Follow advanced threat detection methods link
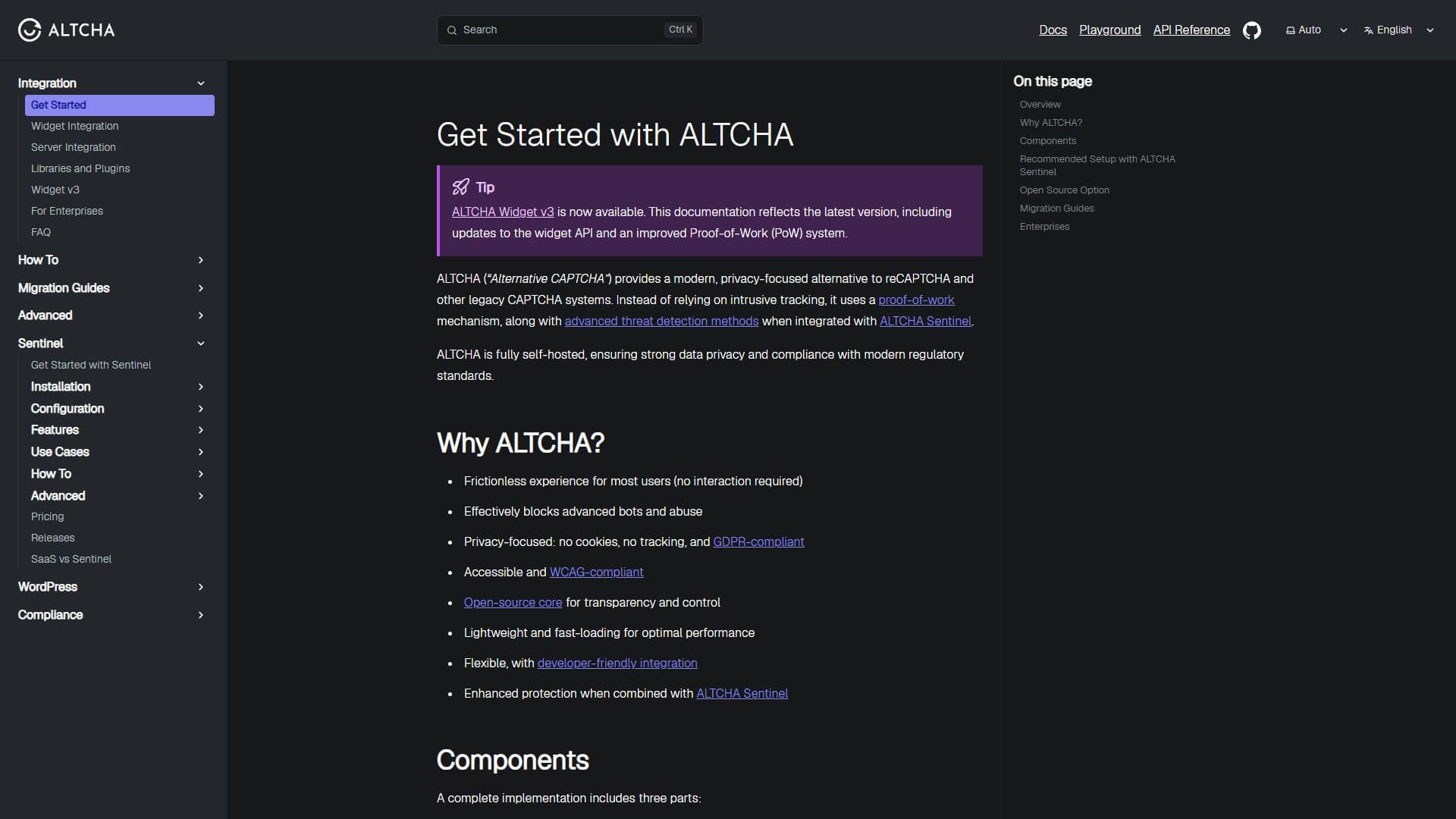The height and width of the screenshot is (819, 1456). [661, 322]
